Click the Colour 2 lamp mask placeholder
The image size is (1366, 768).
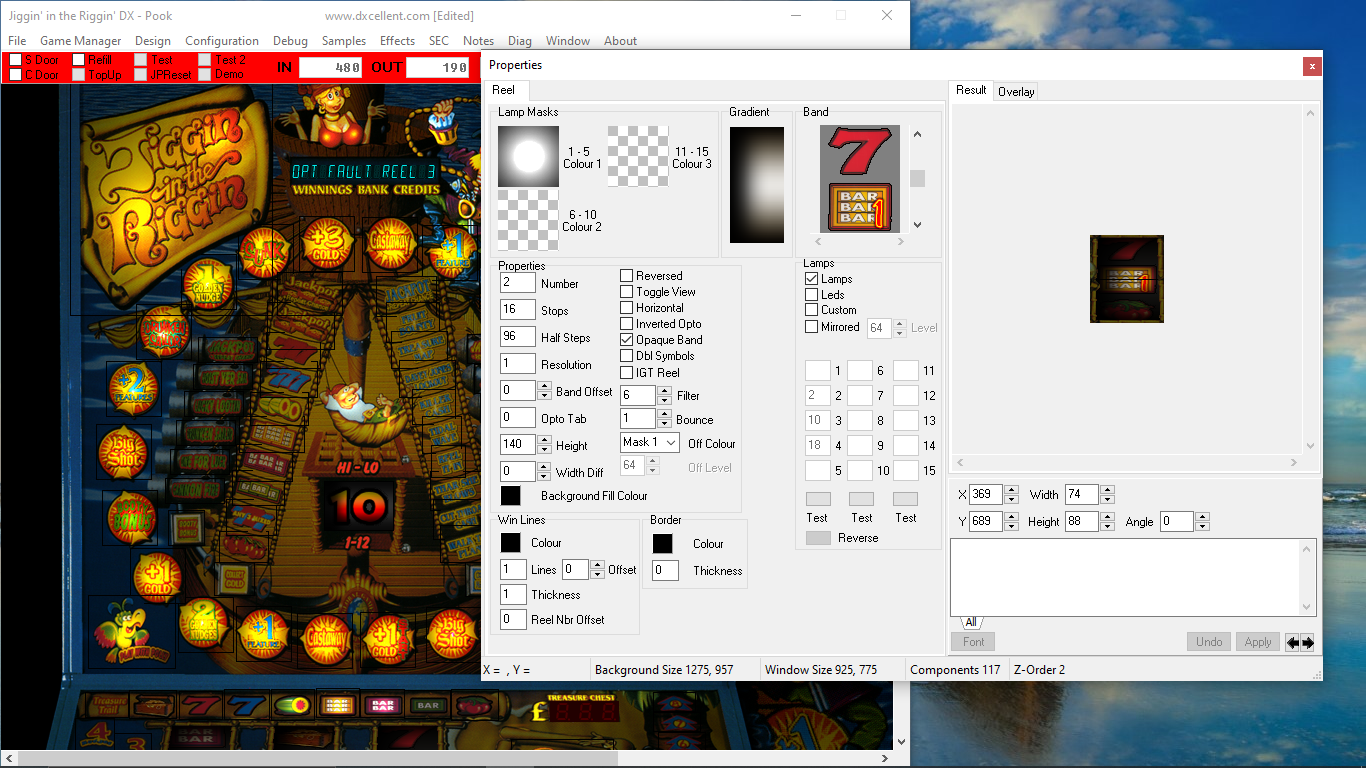[528, 220]
